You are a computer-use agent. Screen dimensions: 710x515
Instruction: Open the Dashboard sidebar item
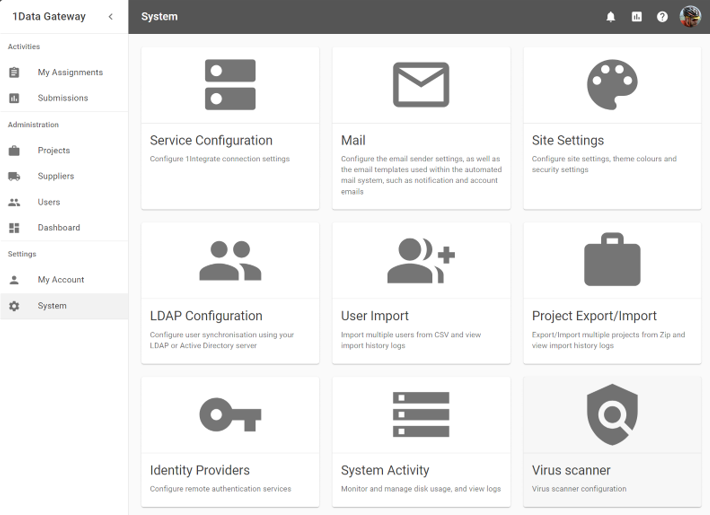click(59, 228)
